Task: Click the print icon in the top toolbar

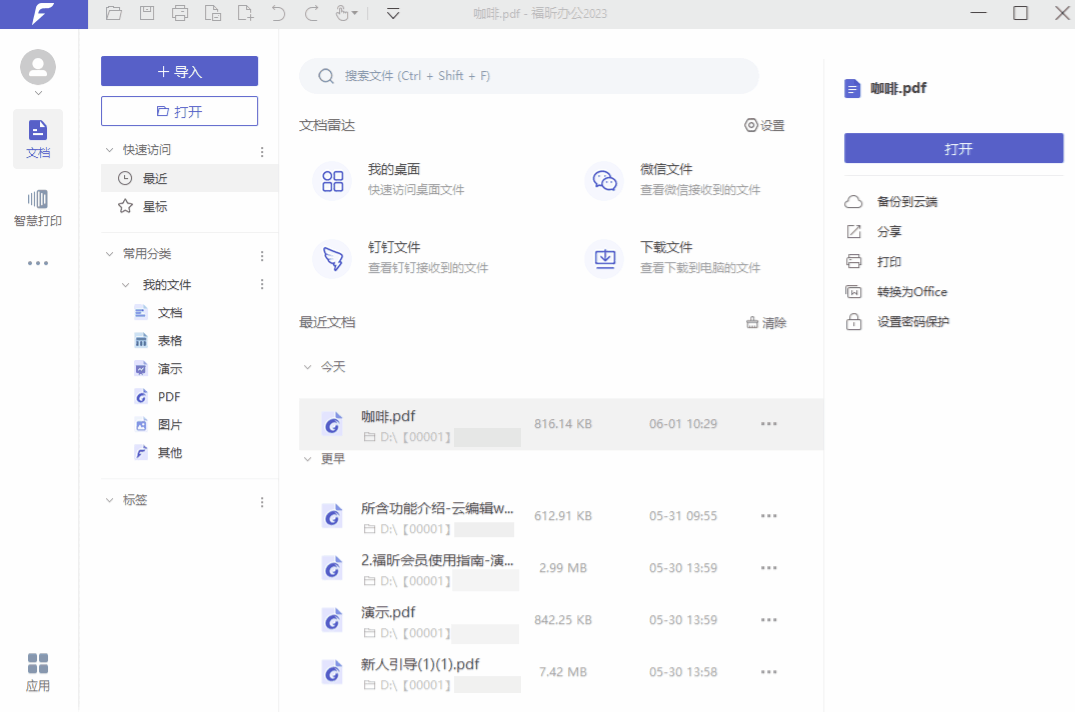Action: [179, 13]
